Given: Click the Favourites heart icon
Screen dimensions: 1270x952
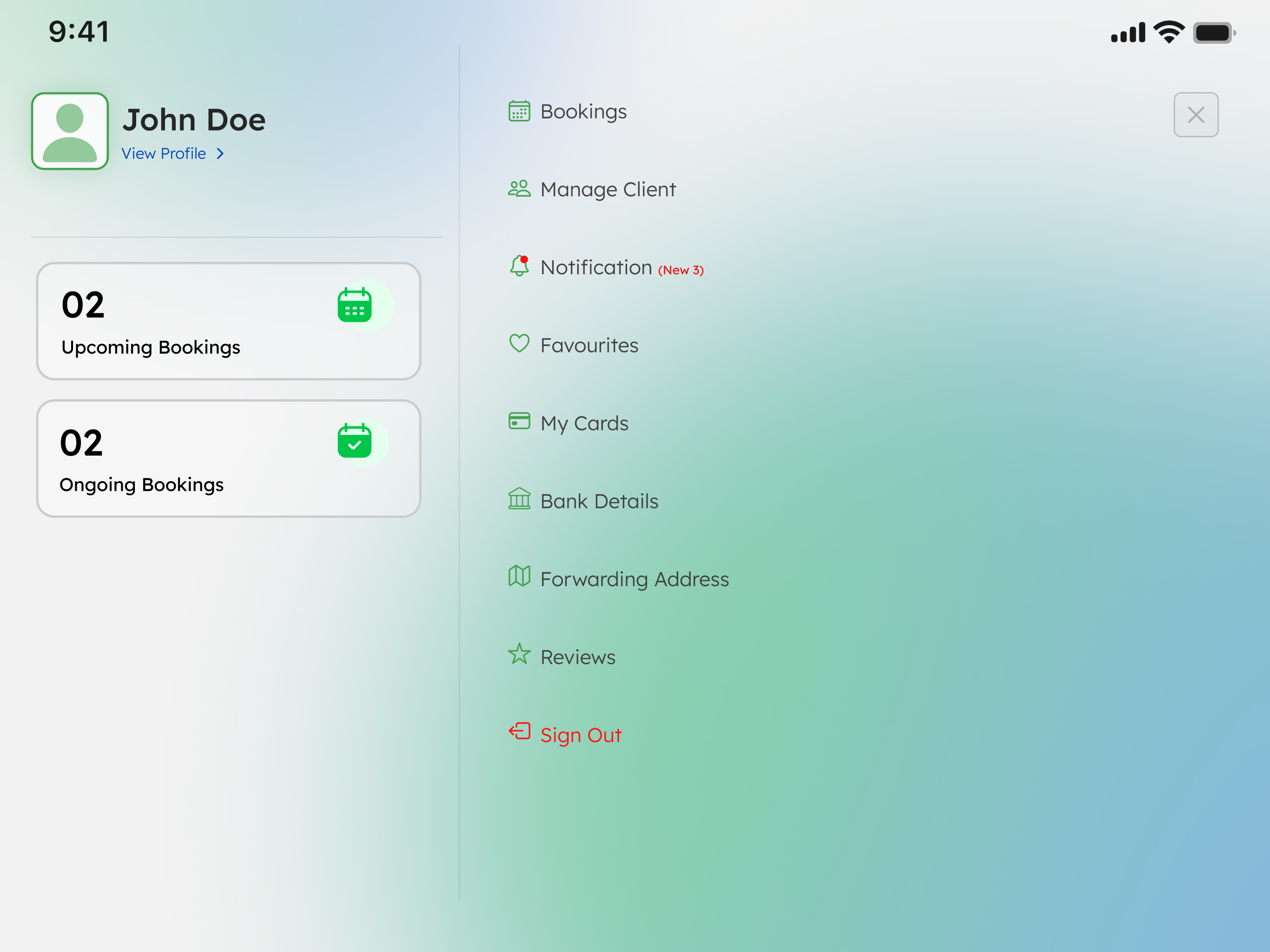Looking at the screenshot, I should tap(519, 344).
